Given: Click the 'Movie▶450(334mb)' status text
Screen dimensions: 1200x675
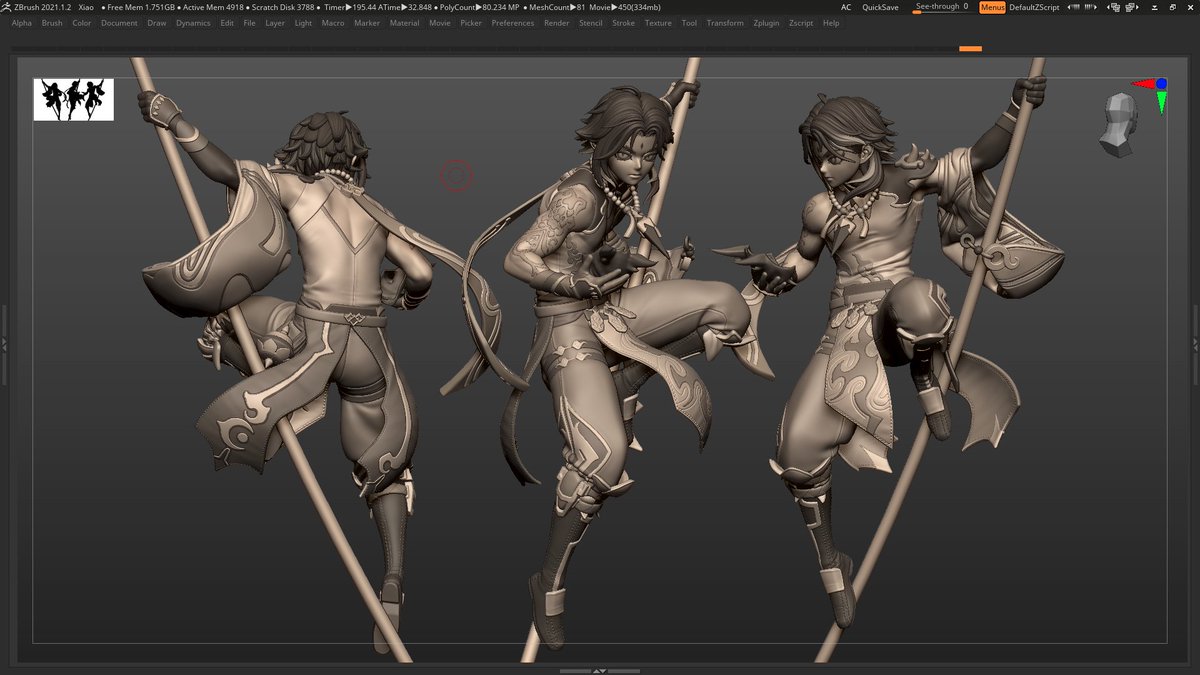Looking at the screenshot, I should pyautogui.click(x=626, y=7).
